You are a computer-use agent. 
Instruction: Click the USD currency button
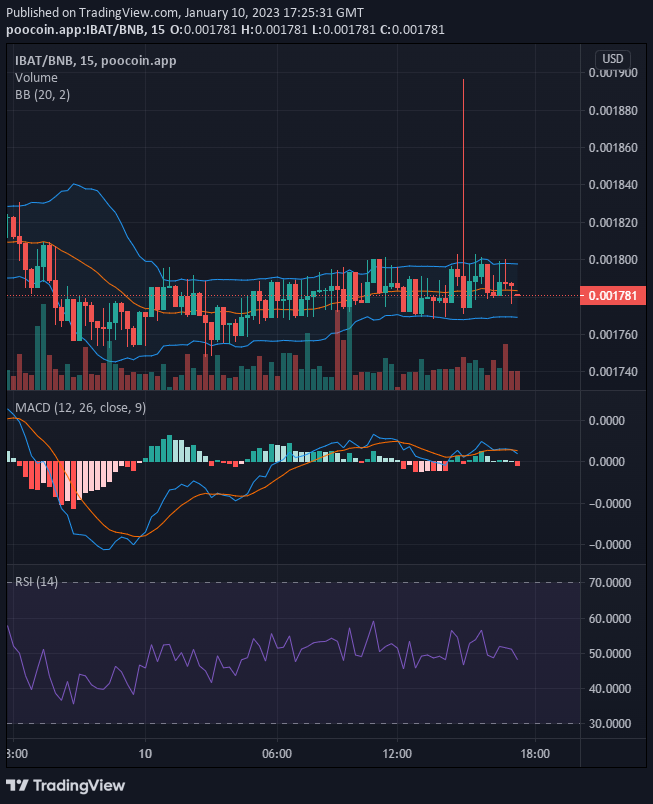[613, 59]
